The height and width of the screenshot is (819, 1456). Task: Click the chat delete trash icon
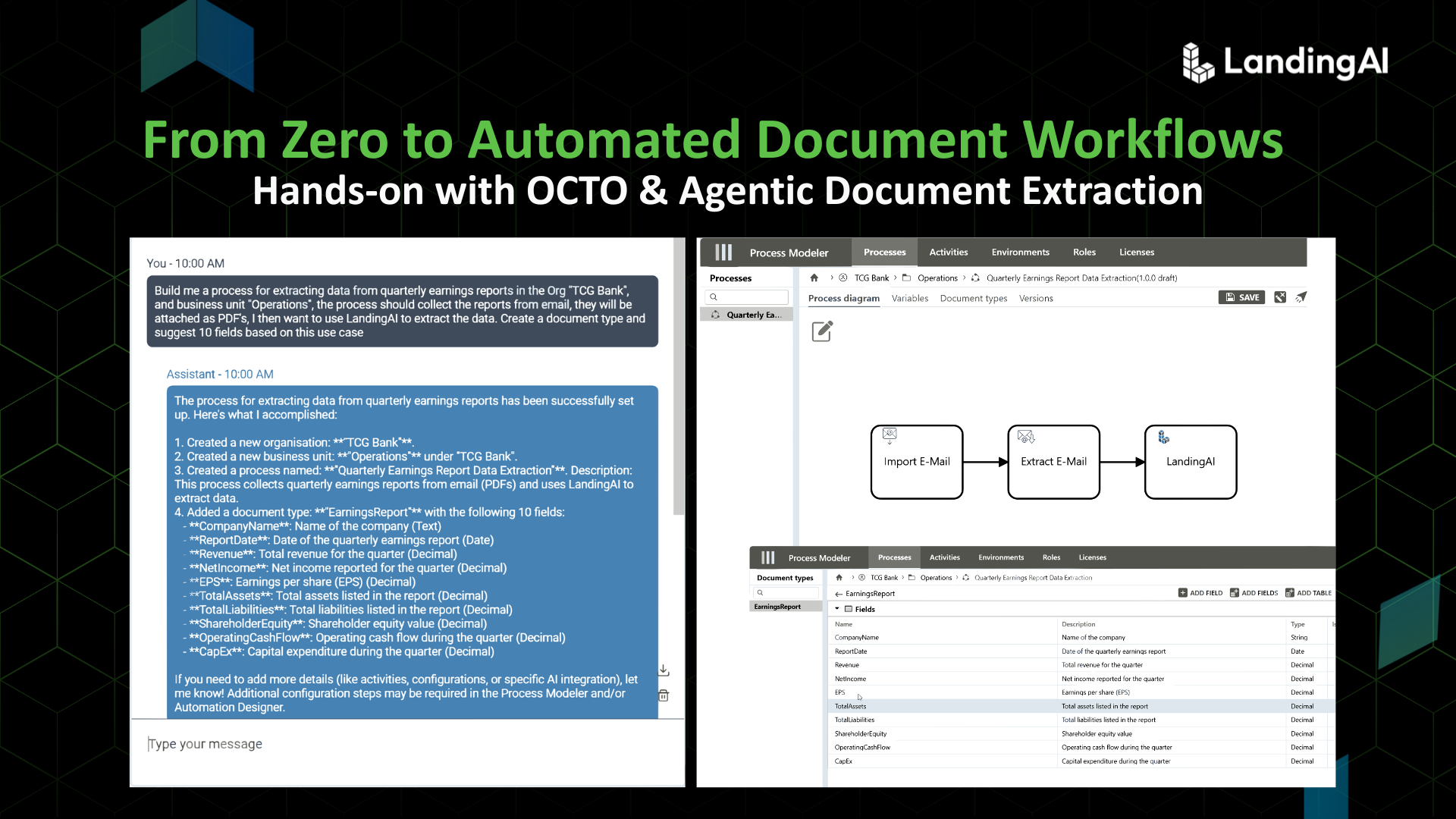664,695
